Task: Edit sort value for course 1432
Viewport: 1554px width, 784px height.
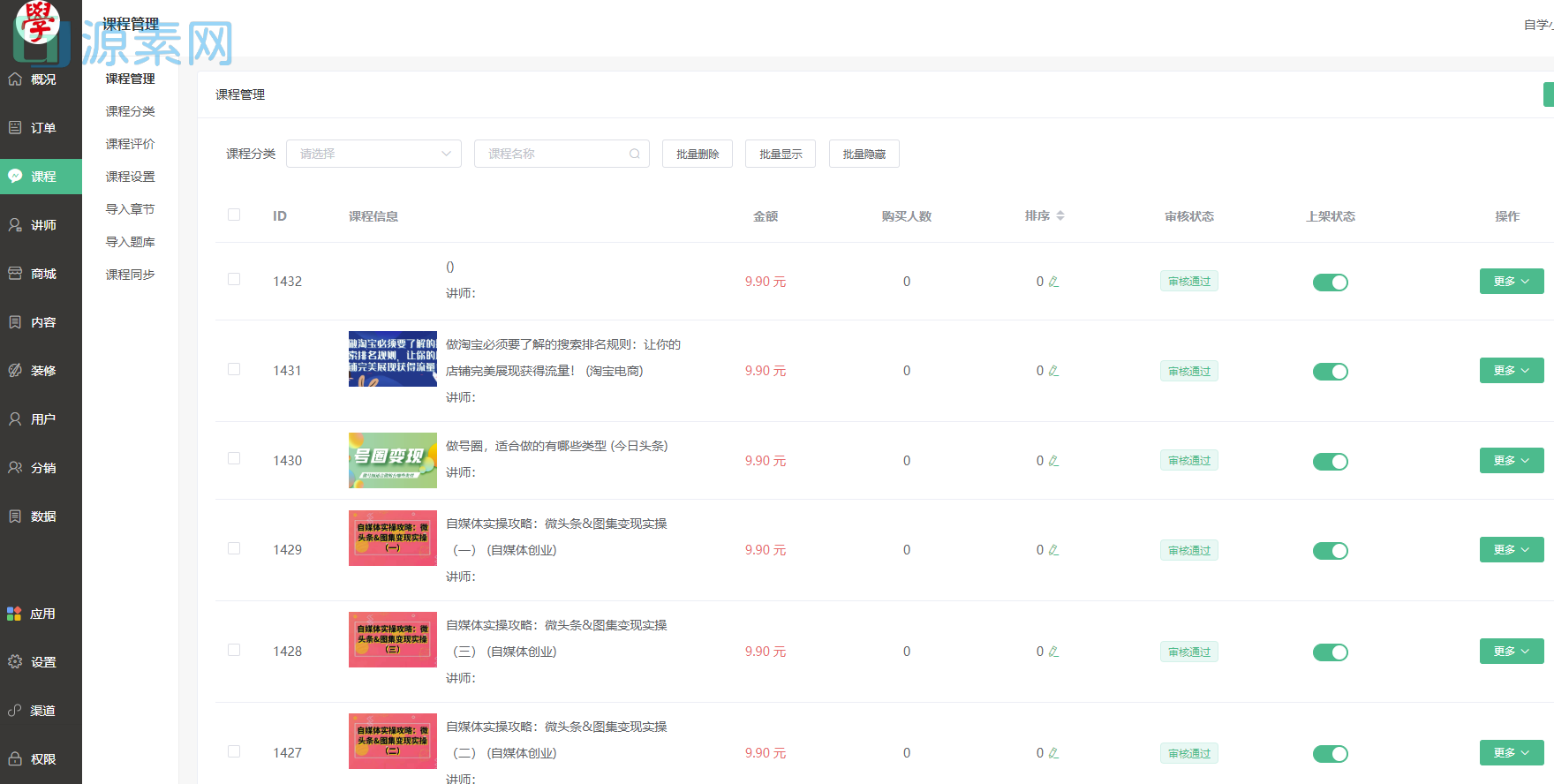Action: [1053, 282]
